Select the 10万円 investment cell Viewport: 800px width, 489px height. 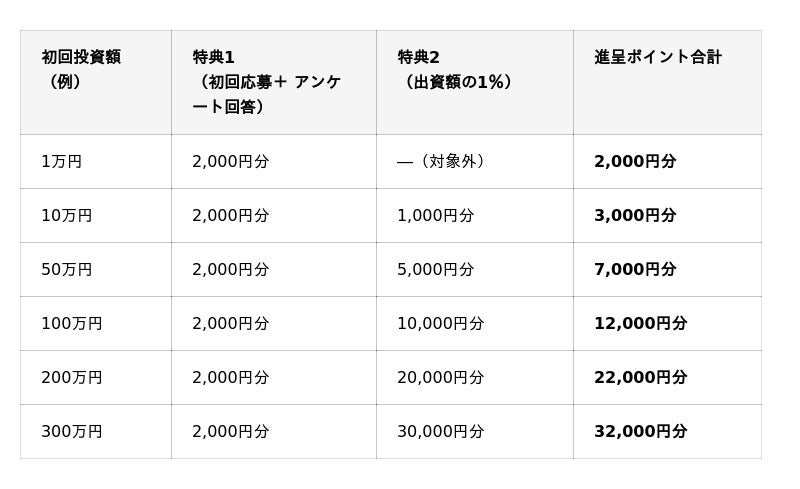click(x=96, y=215)
